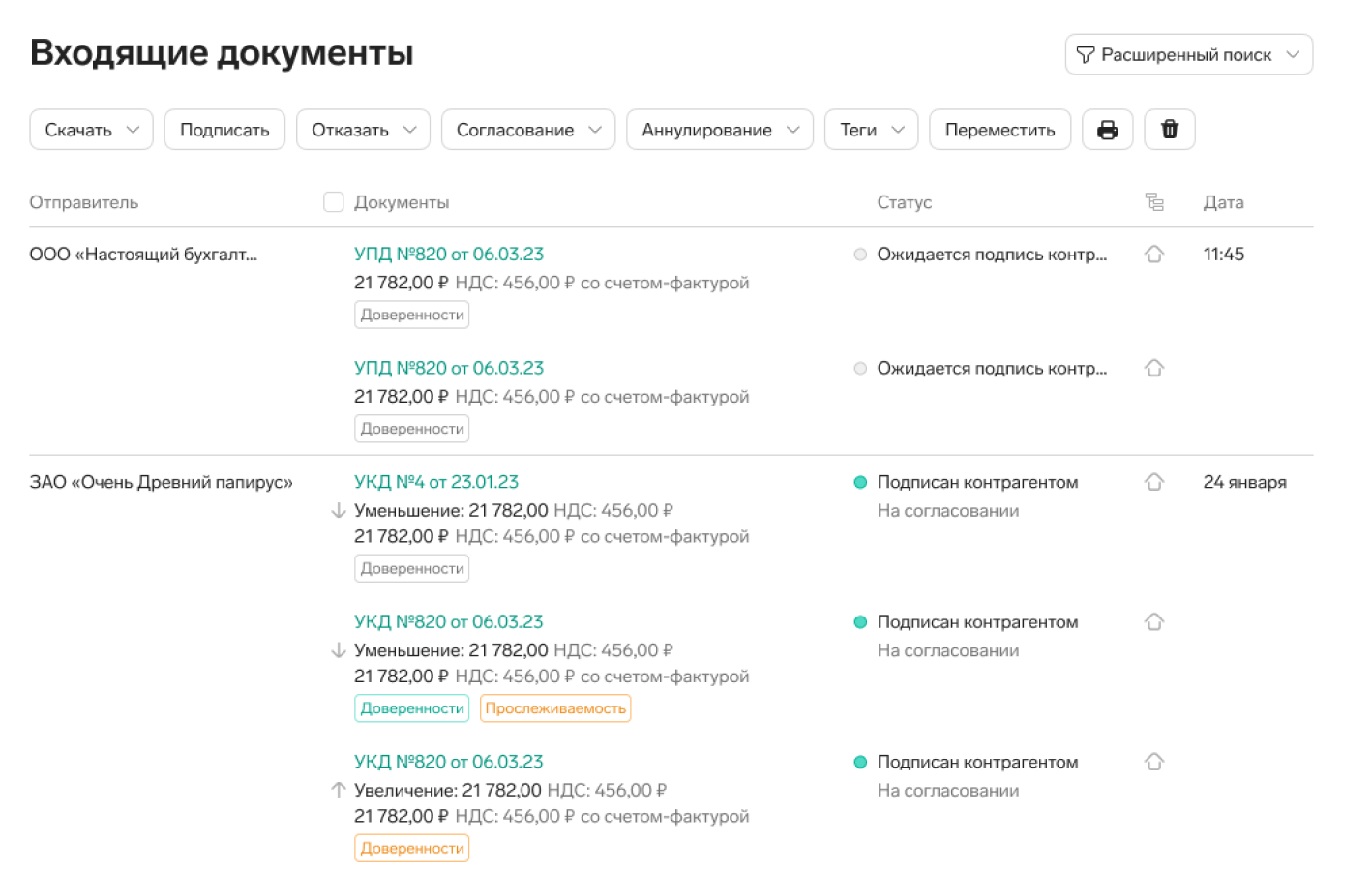The height and width of the screenshot is (873, 1372).
Task: Open the Аннулирование dropdown
Action: (x=720, y=130)
